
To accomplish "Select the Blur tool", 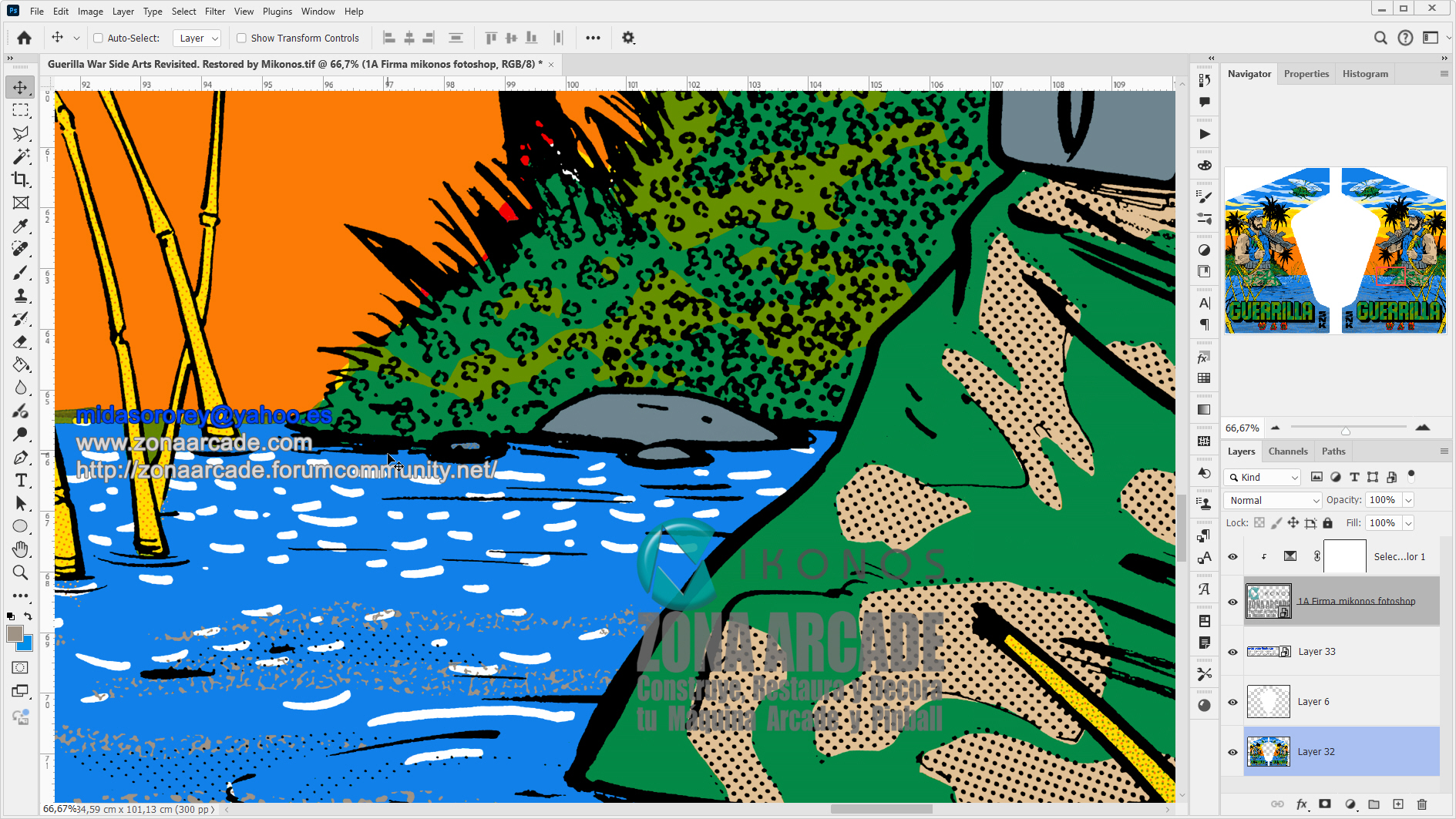I will (21, 388).
